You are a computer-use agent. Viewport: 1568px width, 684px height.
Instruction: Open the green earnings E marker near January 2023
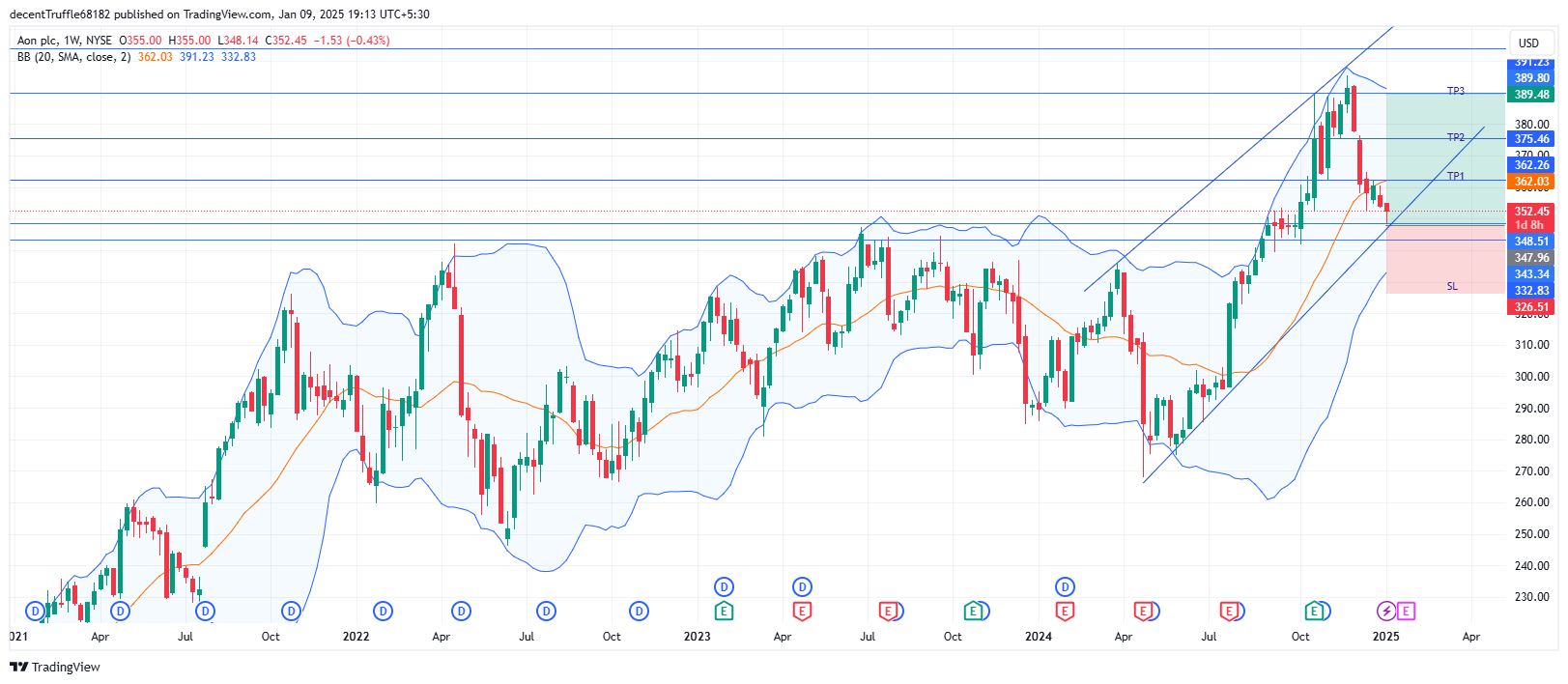click(724, 611)
